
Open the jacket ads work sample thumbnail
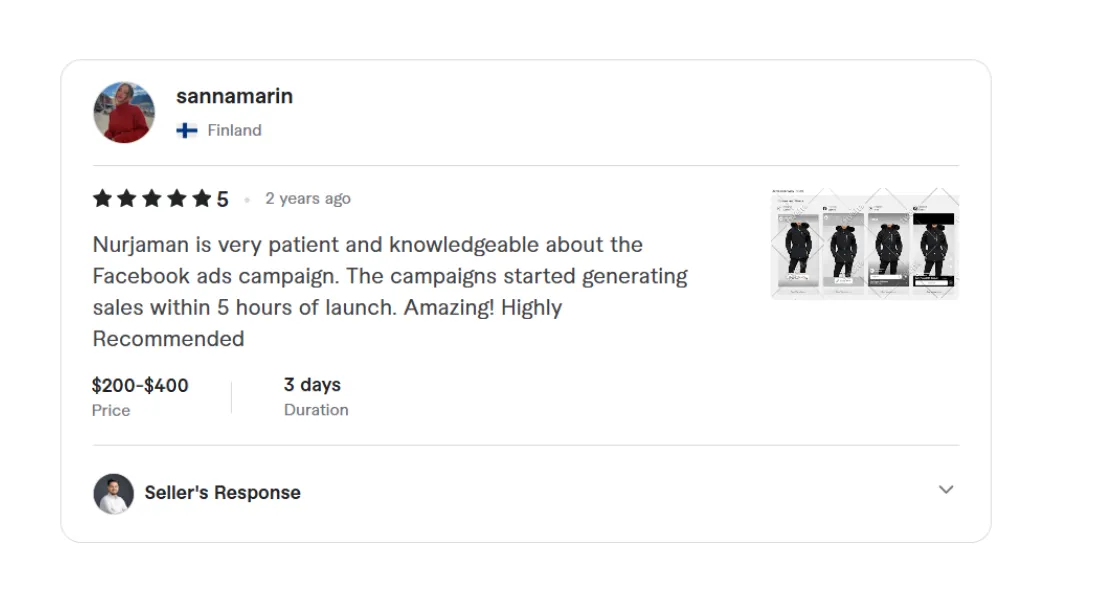[x=865, y=243]
